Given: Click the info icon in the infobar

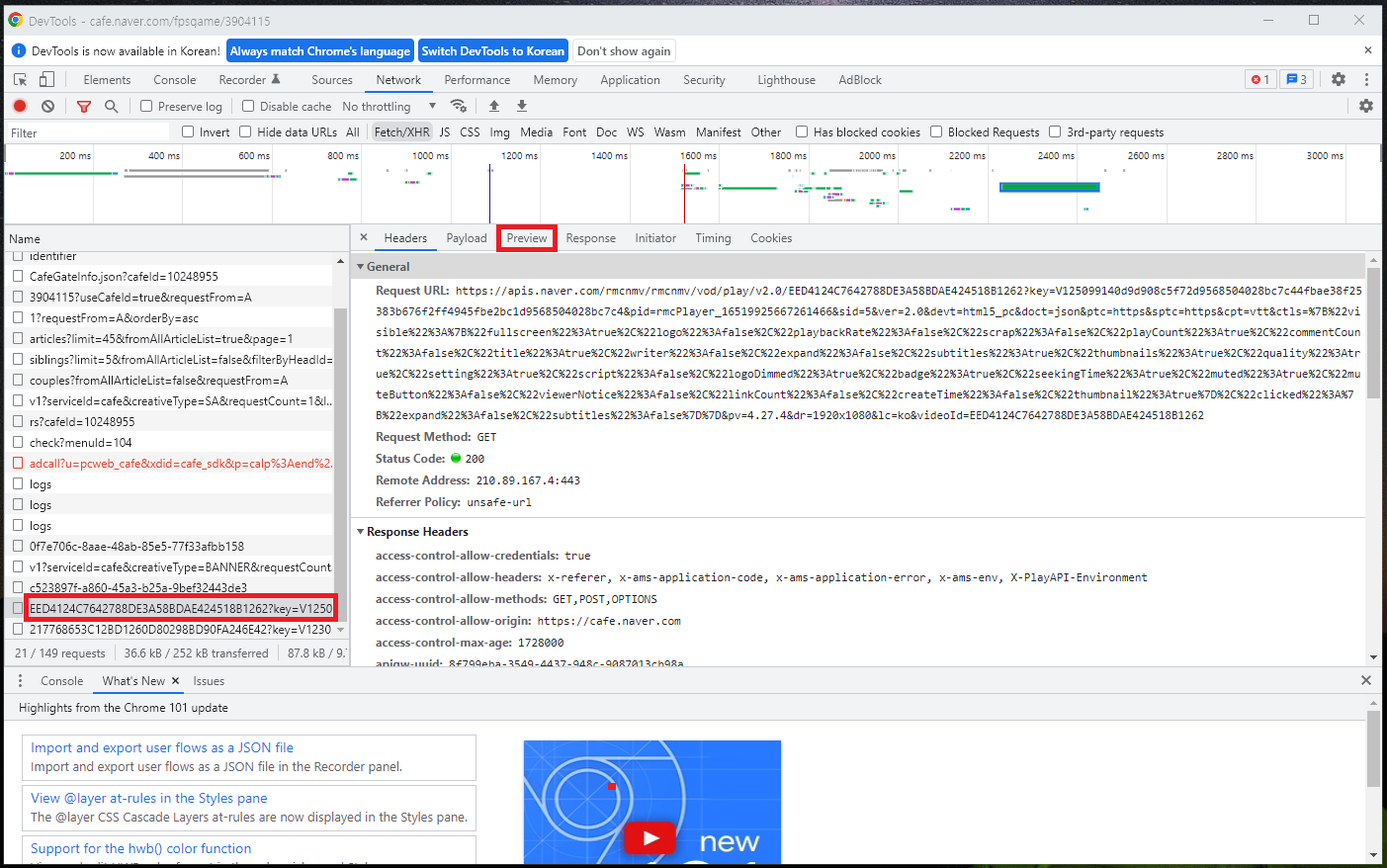Looking at the screenshot, I should [x=19, y=50].
